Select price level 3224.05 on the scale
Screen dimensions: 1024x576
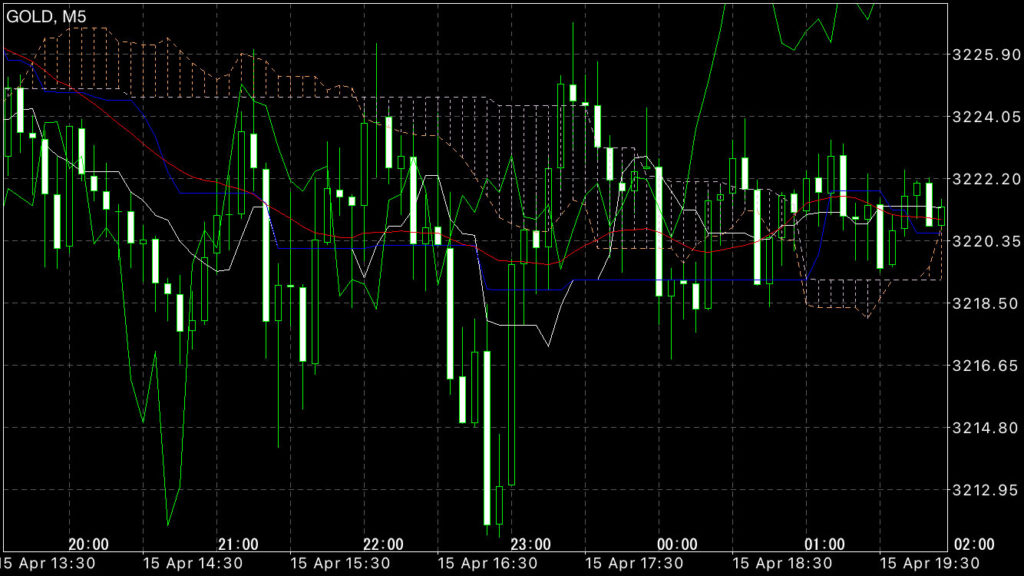pyautogui.click(x=986, y=117)
